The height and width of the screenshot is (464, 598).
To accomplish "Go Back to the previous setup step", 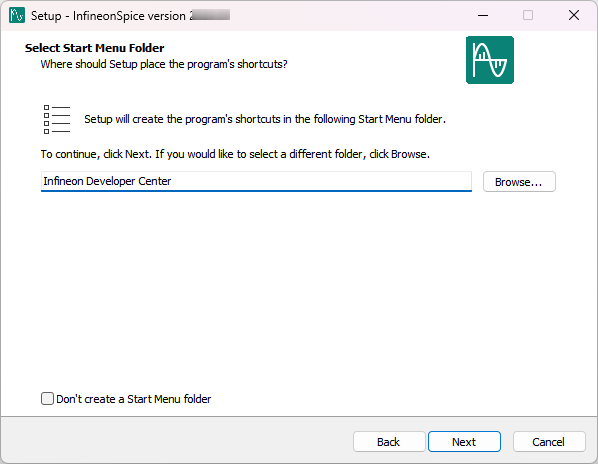I will coord(389,442).
